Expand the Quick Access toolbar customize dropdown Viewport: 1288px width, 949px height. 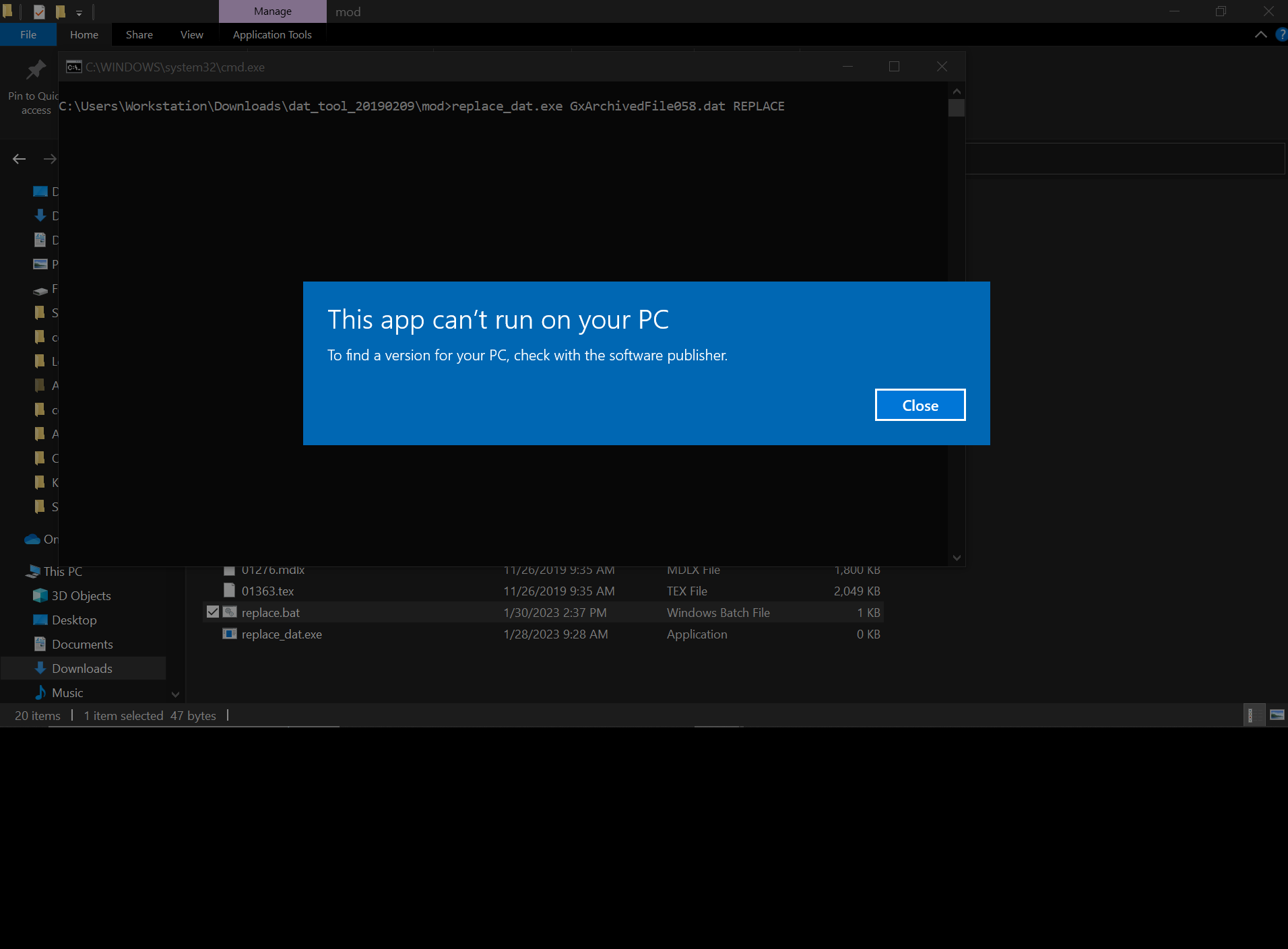(x=79, y=12)
